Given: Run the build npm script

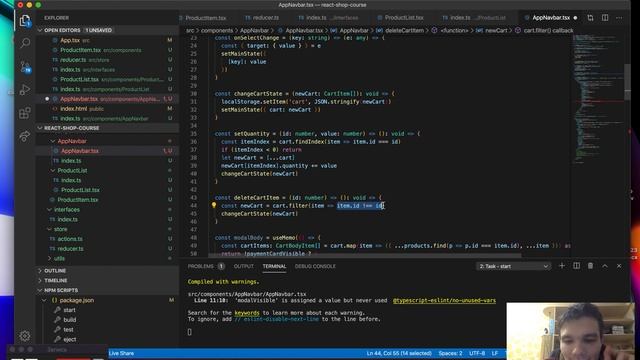Looking at the screenshot, I should tap(69, 320).
